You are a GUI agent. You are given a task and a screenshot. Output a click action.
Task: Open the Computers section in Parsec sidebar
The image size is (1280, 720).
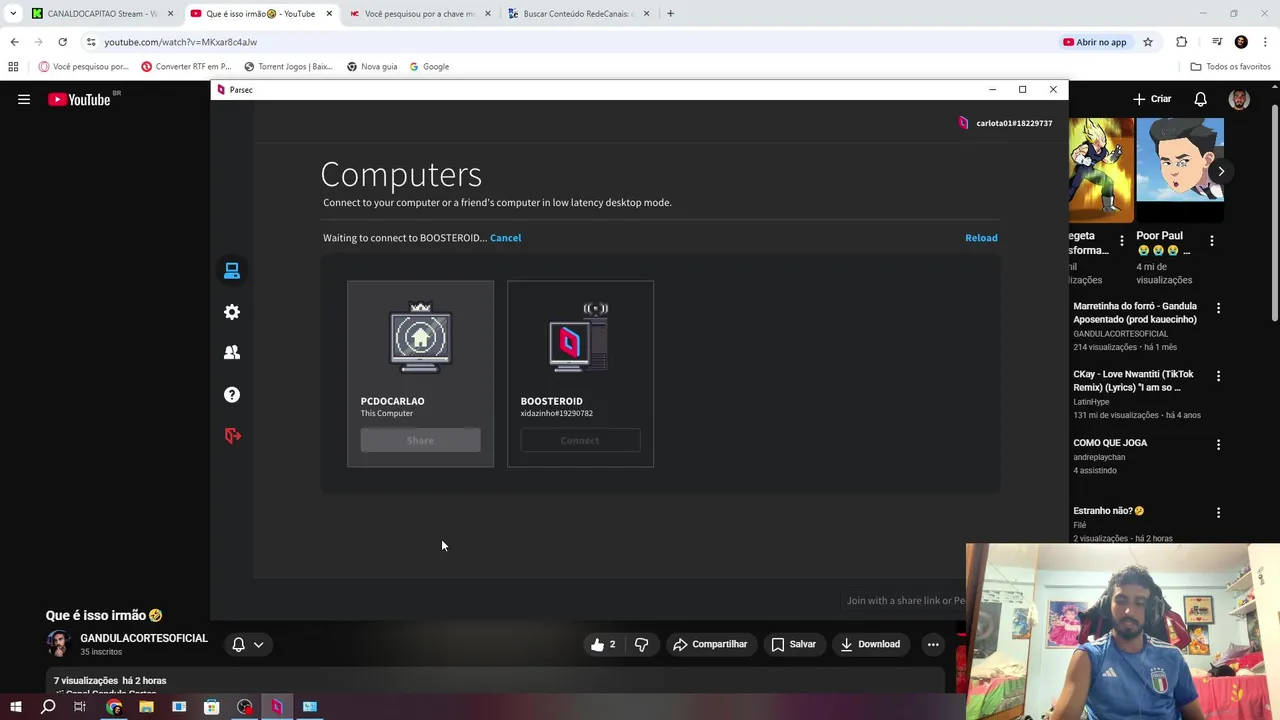coord(232,271)
